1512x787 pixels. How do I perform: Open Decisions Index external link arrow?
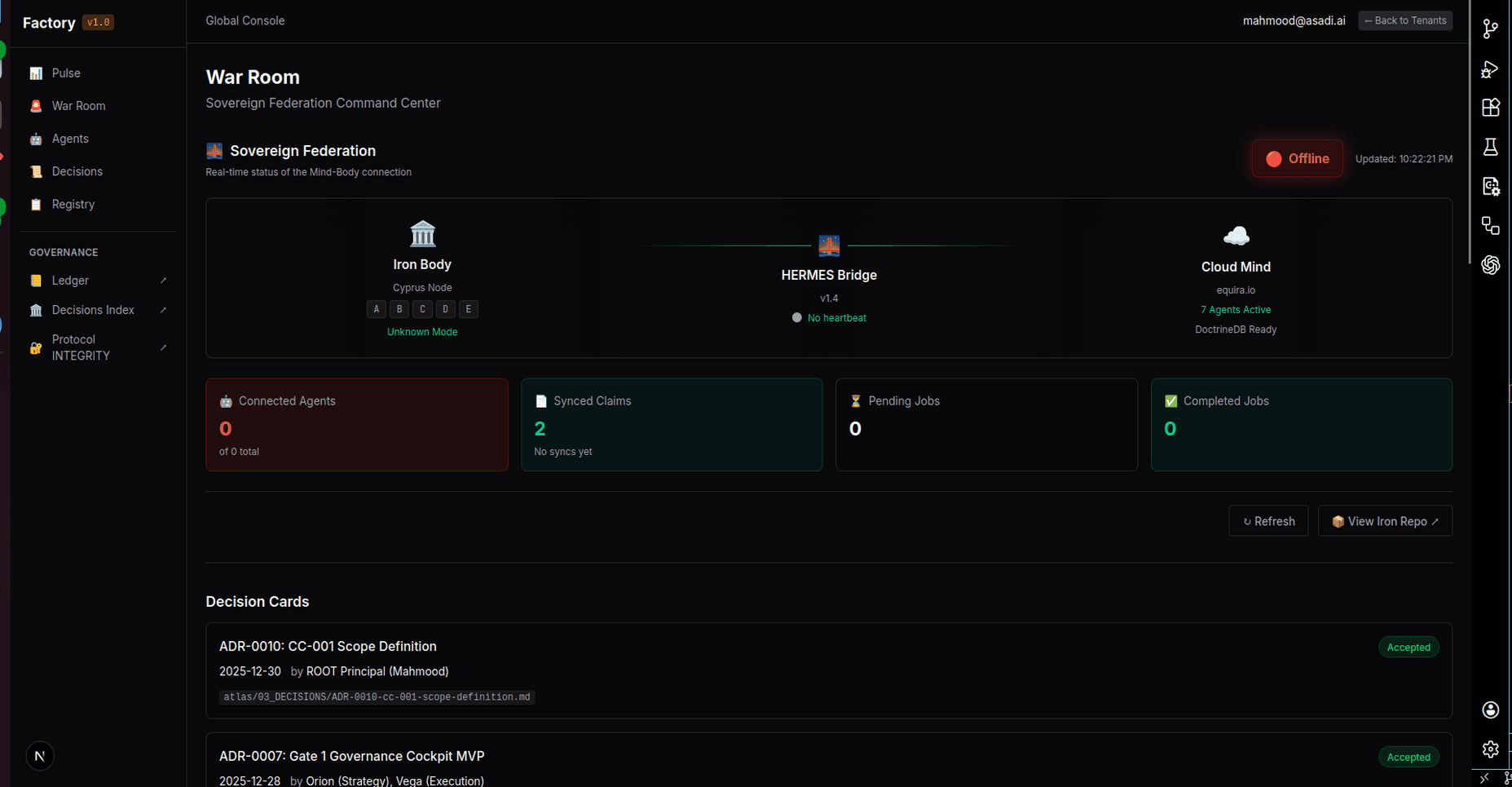(x=164, y=310)
